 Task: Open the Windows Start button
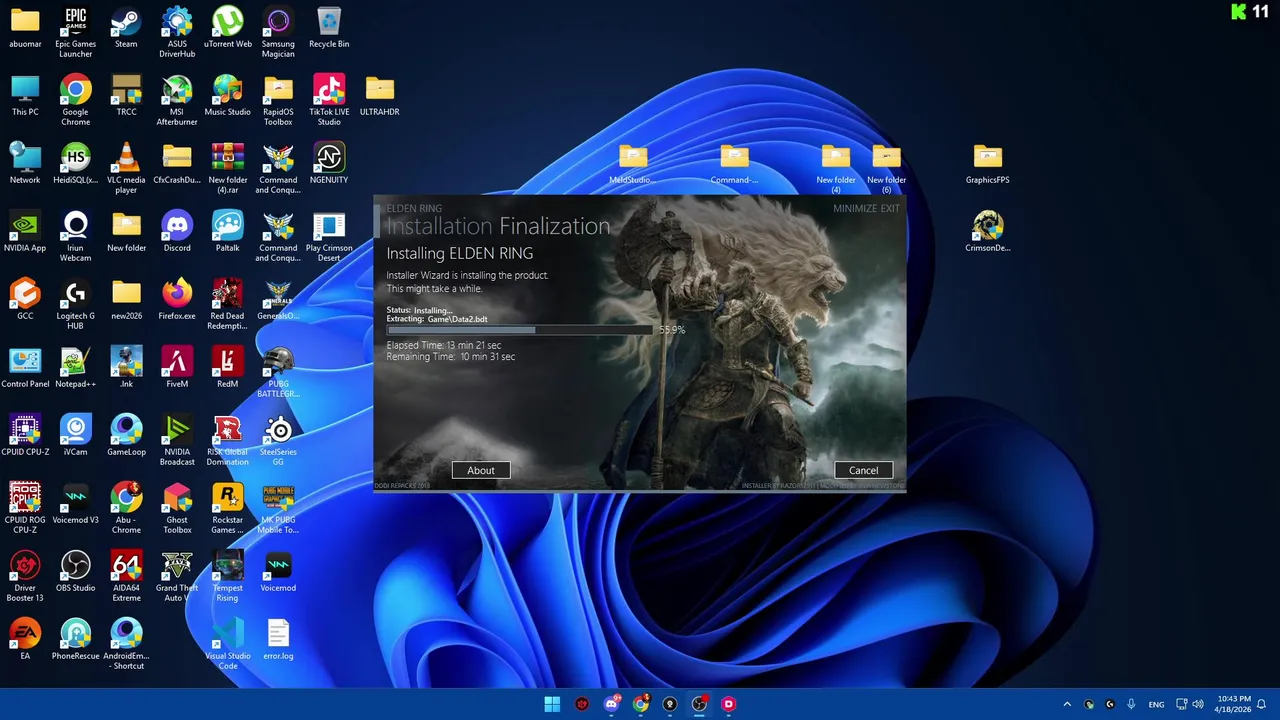[x=552, y=704]
